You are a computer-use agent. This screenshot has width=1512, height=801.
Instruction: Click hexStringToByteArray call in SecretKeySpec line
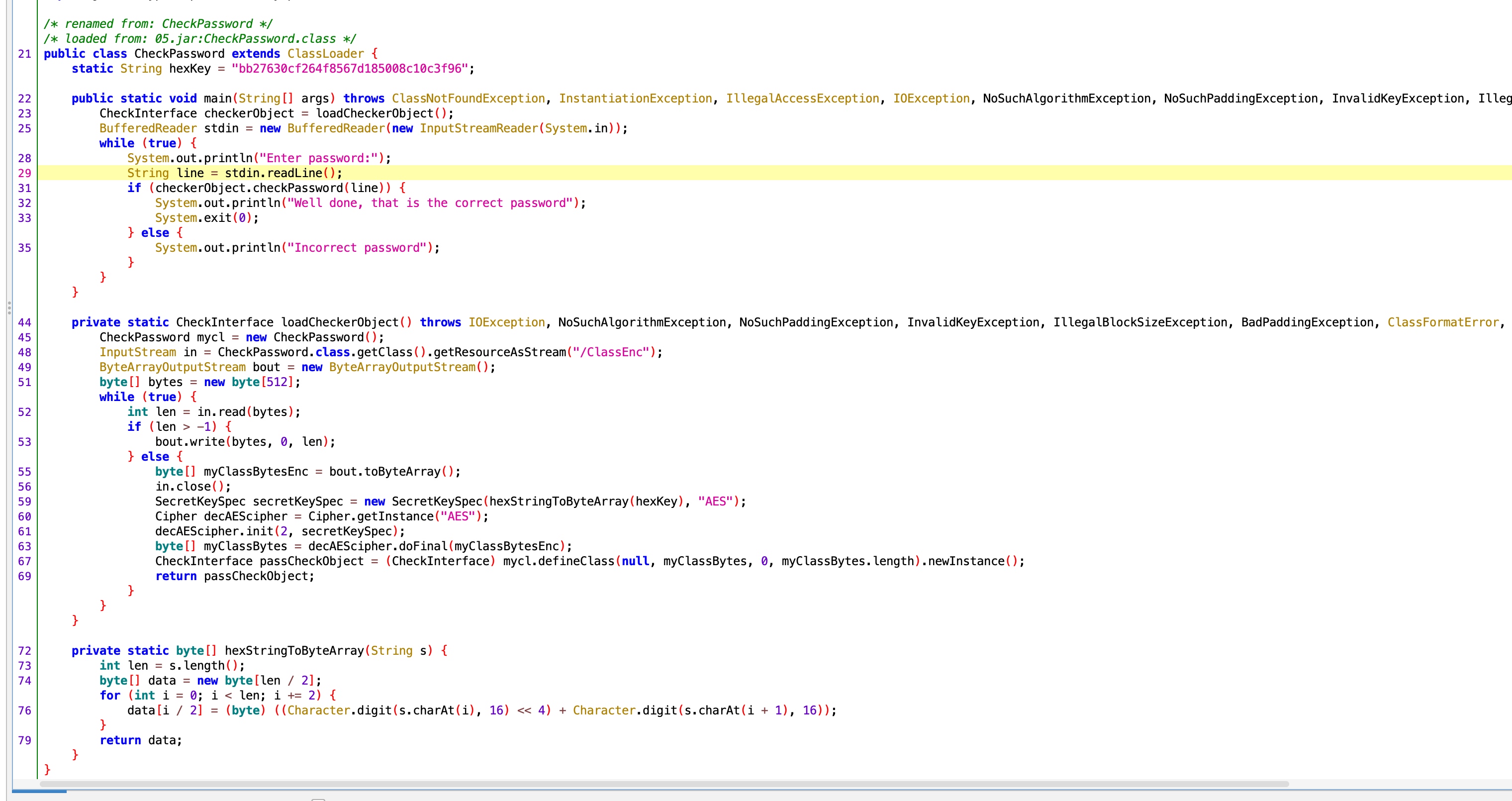(558, 501)
